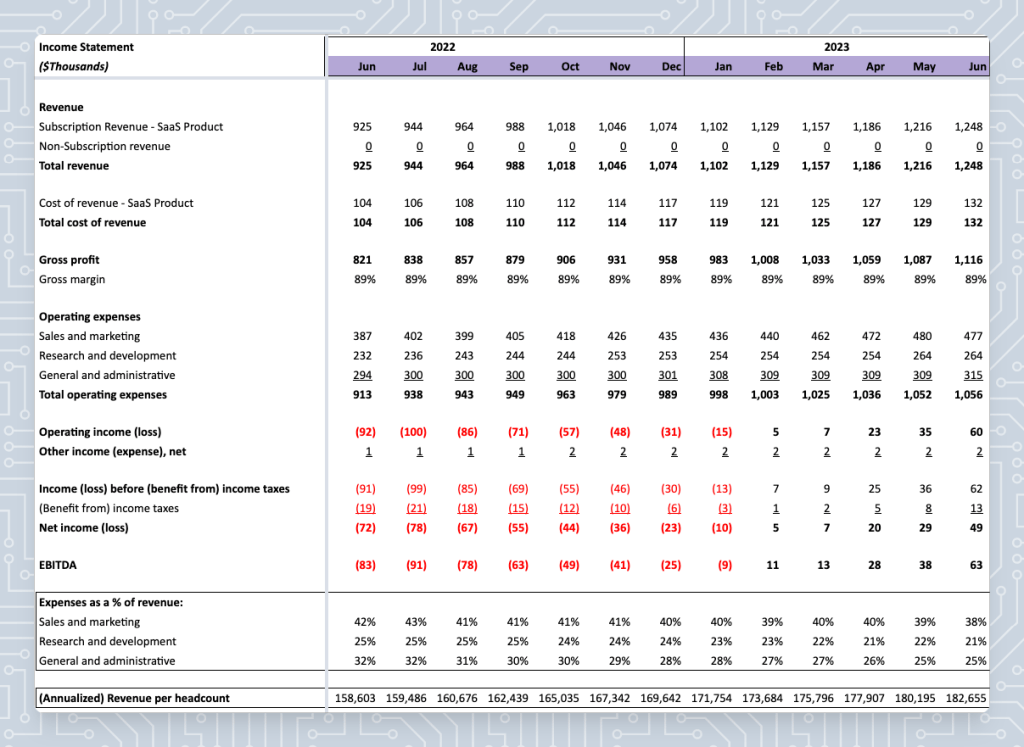Click the 2022 year header
This screenshot has height=747, width=1024.
coord(442,47)
